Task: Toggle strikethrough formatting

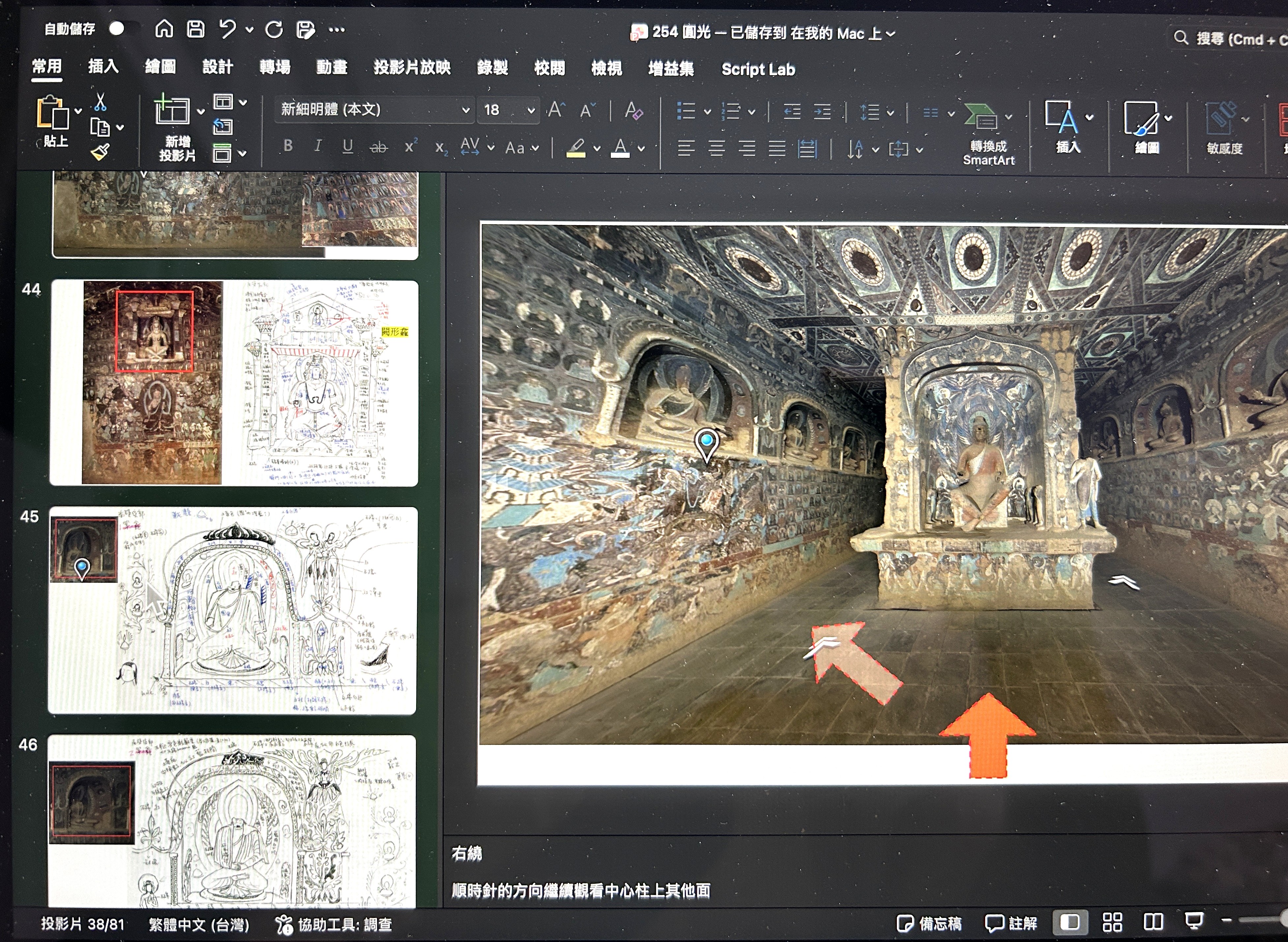Action: pyautogui.click(x=378, y=148)
